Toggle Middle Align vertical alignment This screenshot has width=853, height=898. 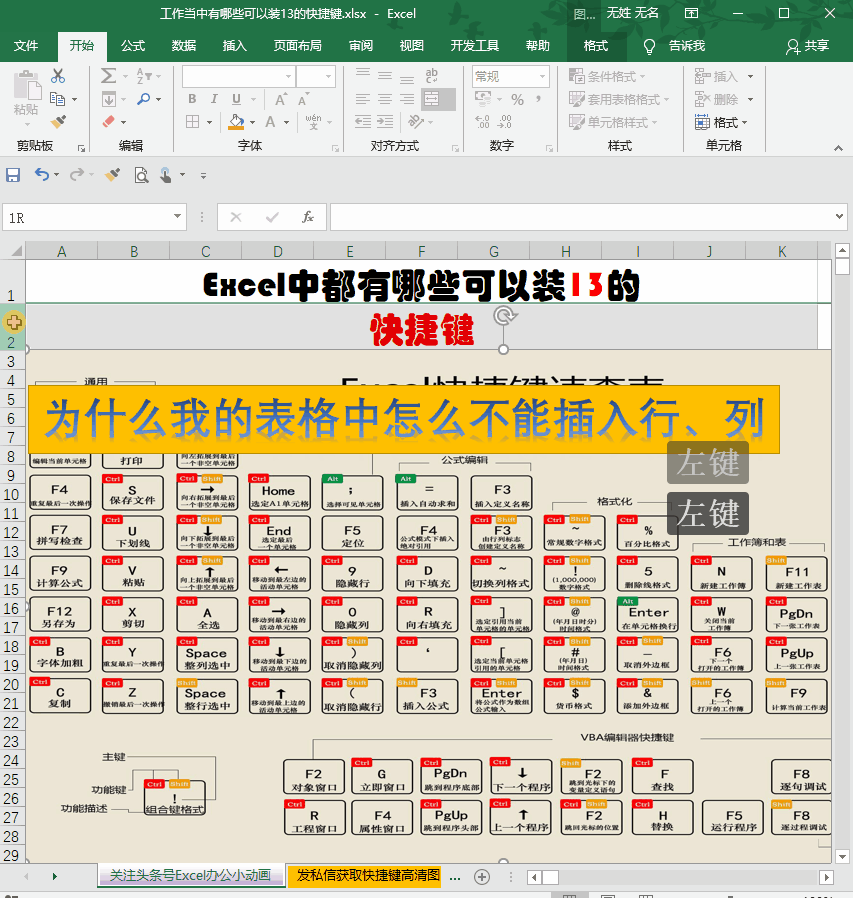point(385,76)
